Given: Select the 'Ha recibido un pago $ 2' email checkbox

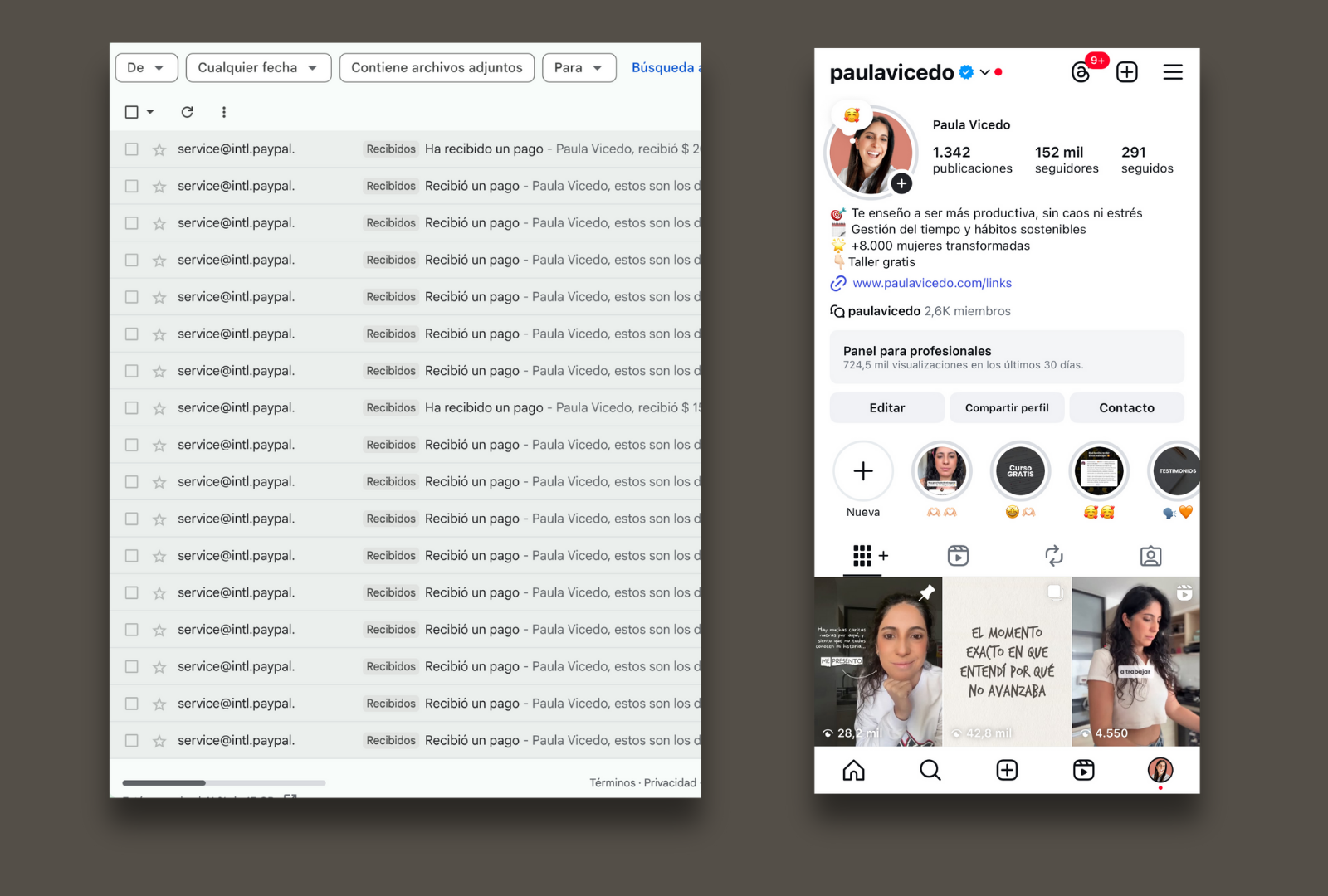Looking at the screenshot, I should point(131,149).
